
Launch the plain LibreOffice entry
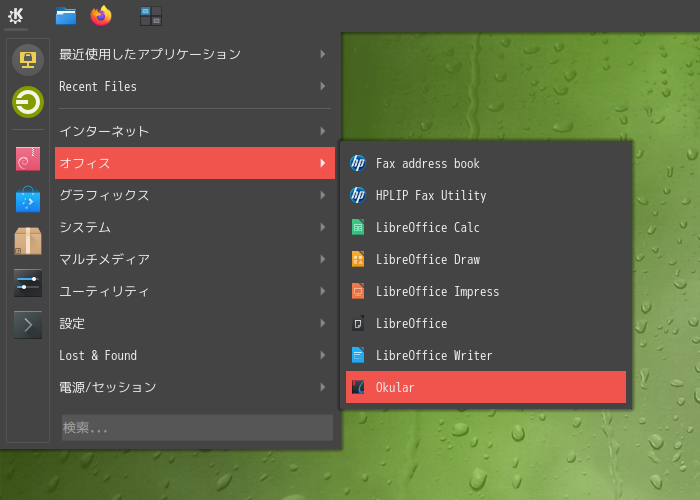coord(486,323)
